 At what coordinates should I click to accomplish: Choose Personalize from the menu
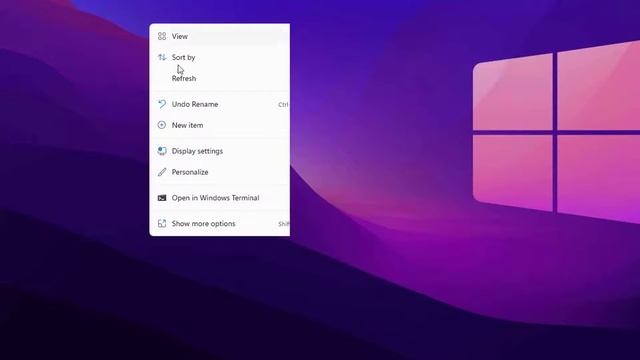(220, 172)
